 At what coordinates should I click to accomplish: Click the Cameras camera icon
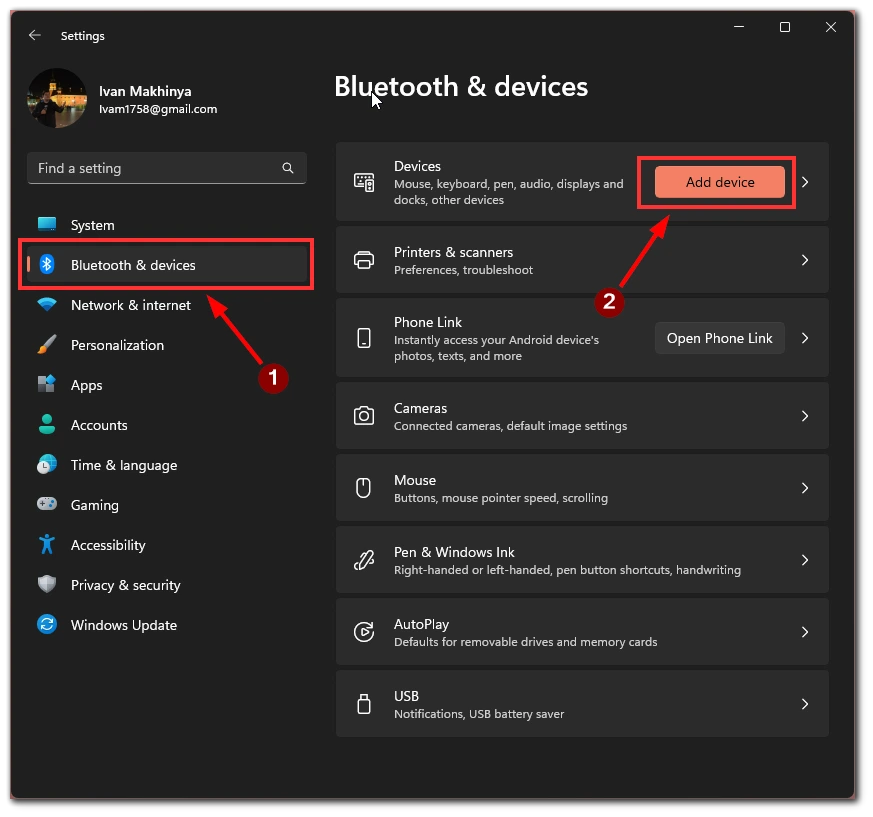[364, 416]
